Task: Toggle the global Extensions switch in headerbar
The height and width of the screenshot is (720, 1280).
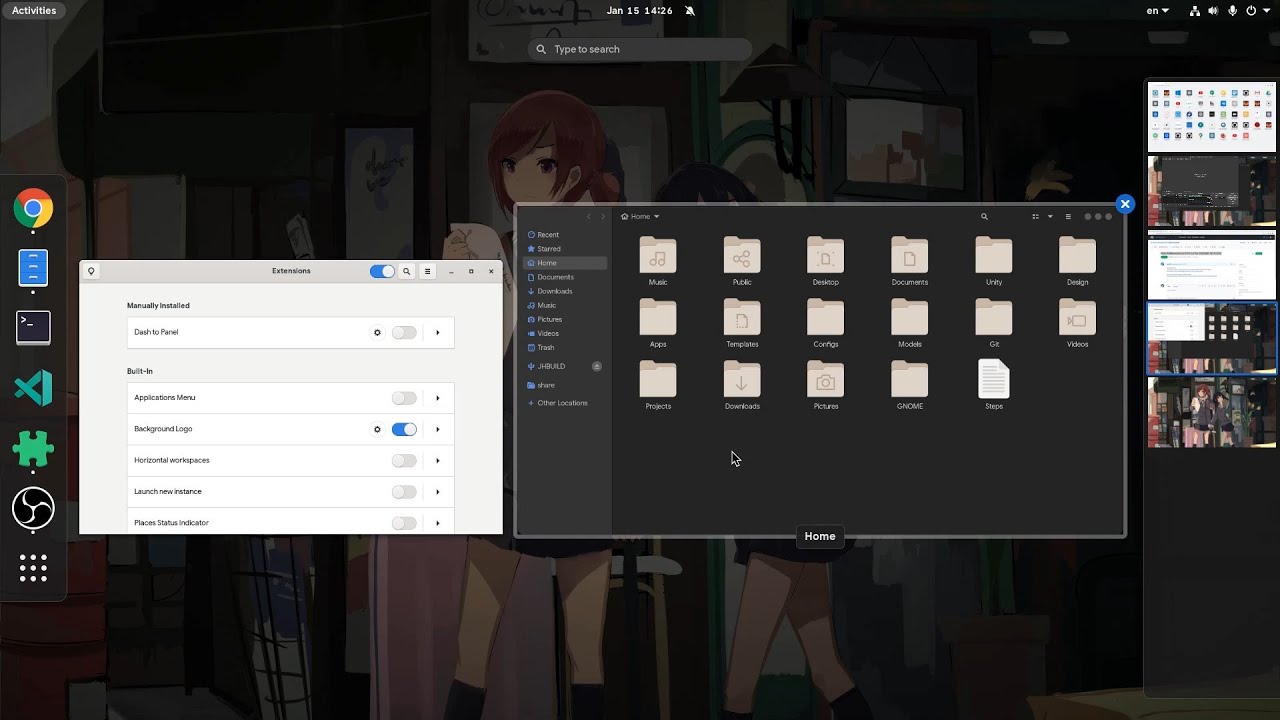Action: [382, 271]
